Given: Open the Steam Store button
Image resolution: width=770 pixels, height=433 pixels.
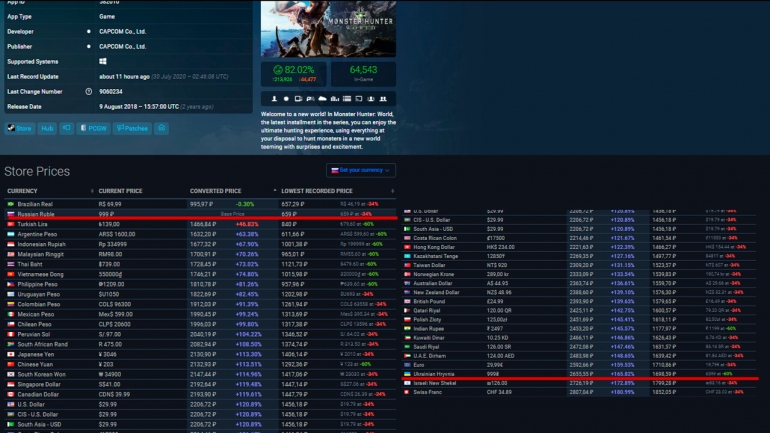Looking at the screenshot, I should coord(20,129).
